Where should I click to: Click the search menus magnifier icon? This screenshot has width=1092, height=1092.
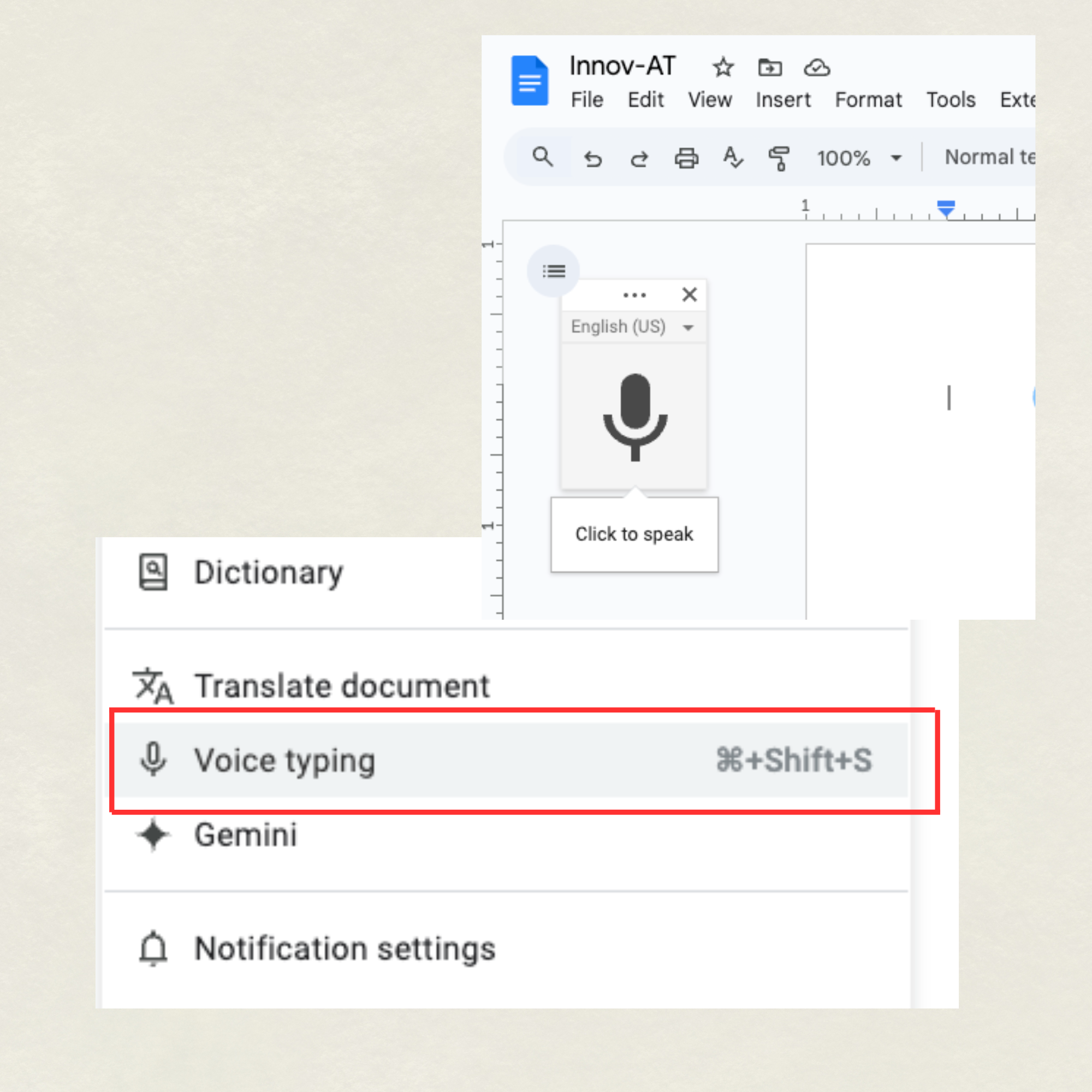(542, 157)
